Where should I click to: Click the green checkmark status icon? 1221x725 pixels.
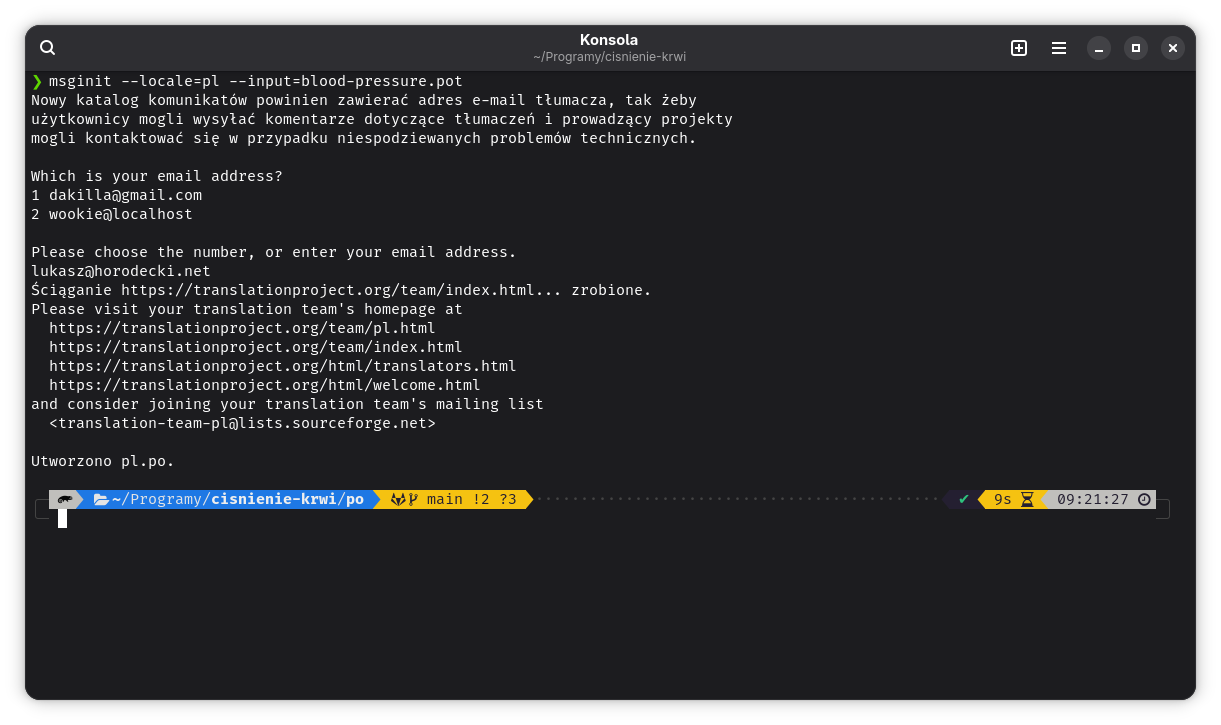(964, 499)
